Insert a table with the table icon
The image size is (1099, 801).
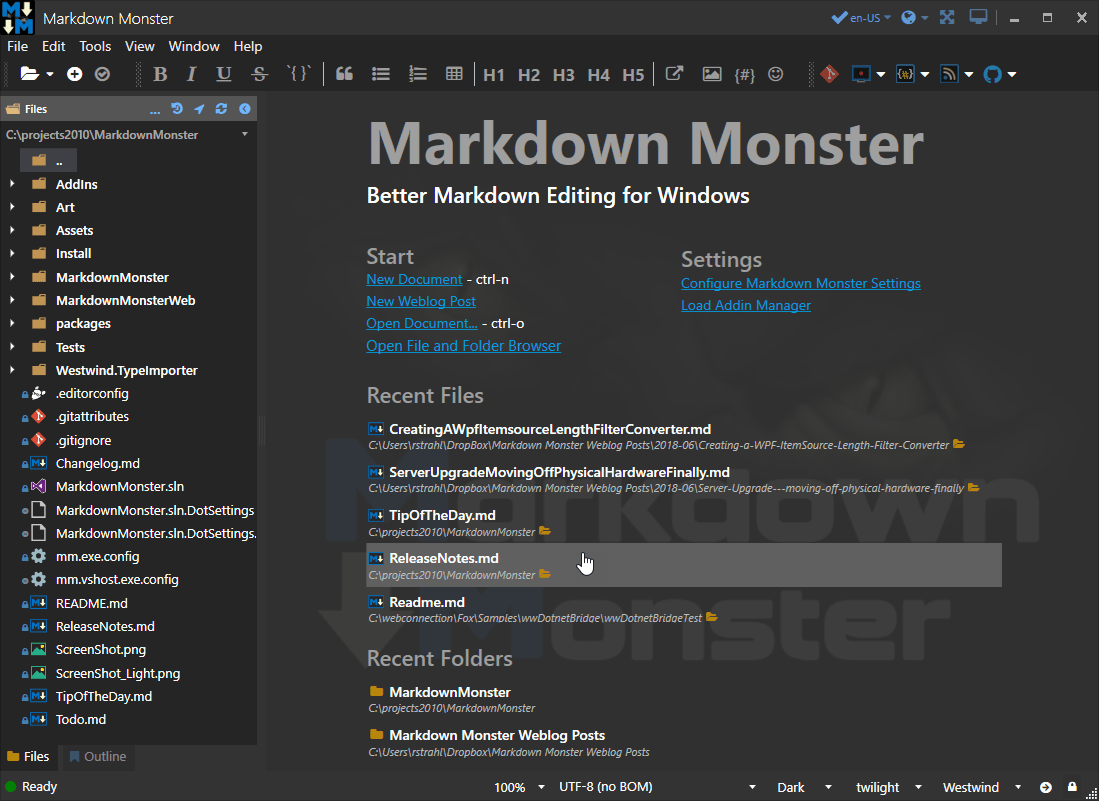454,73
